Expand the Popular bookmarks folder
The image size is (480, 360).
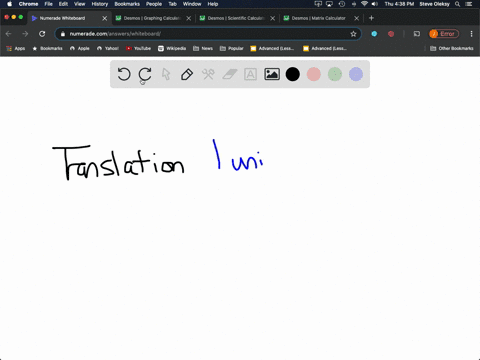(x=232, y=48)
